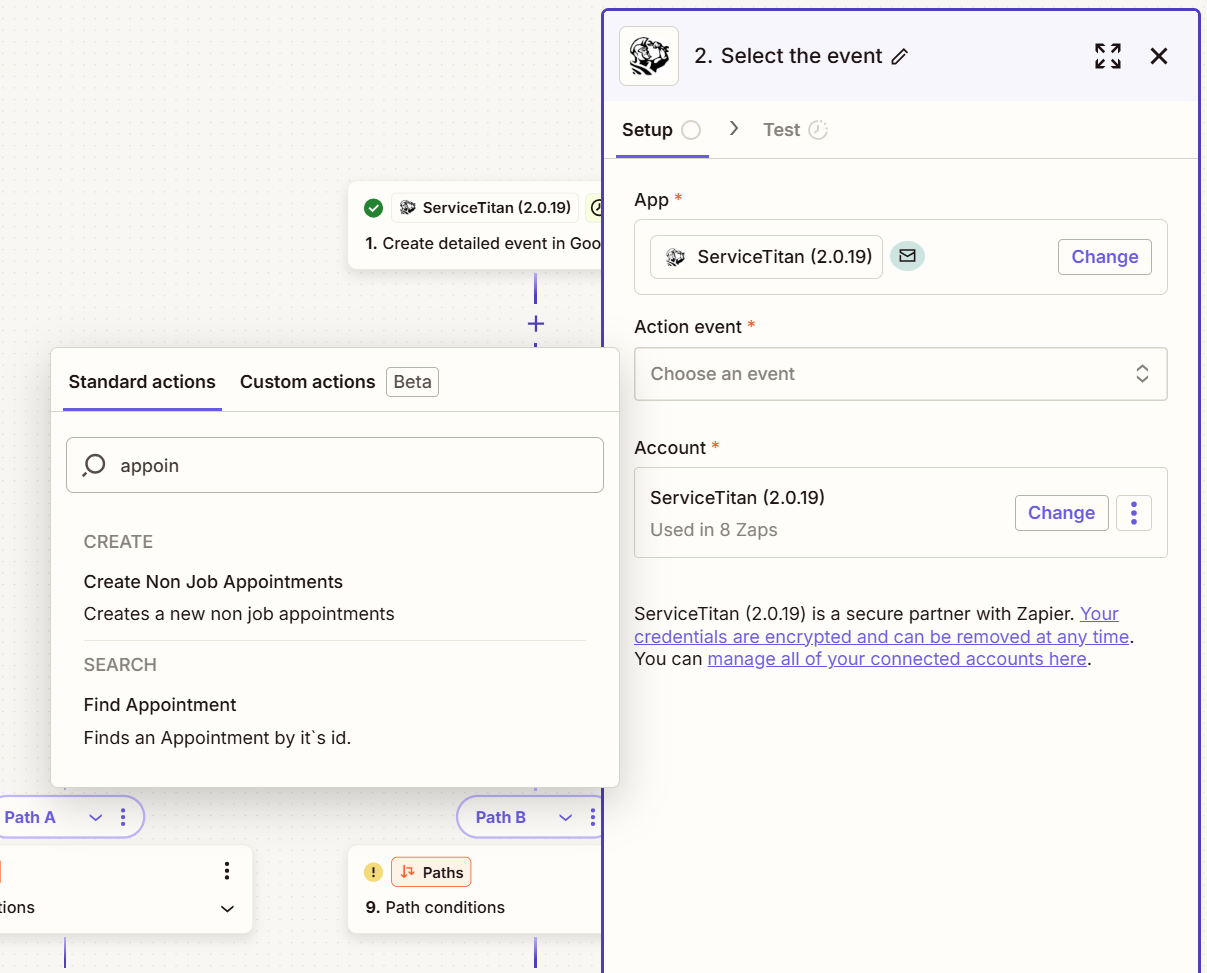The image size is (1207, 973).
Task: Open three-dot menu on left path conditions card
Action: (x=227, y=871)
